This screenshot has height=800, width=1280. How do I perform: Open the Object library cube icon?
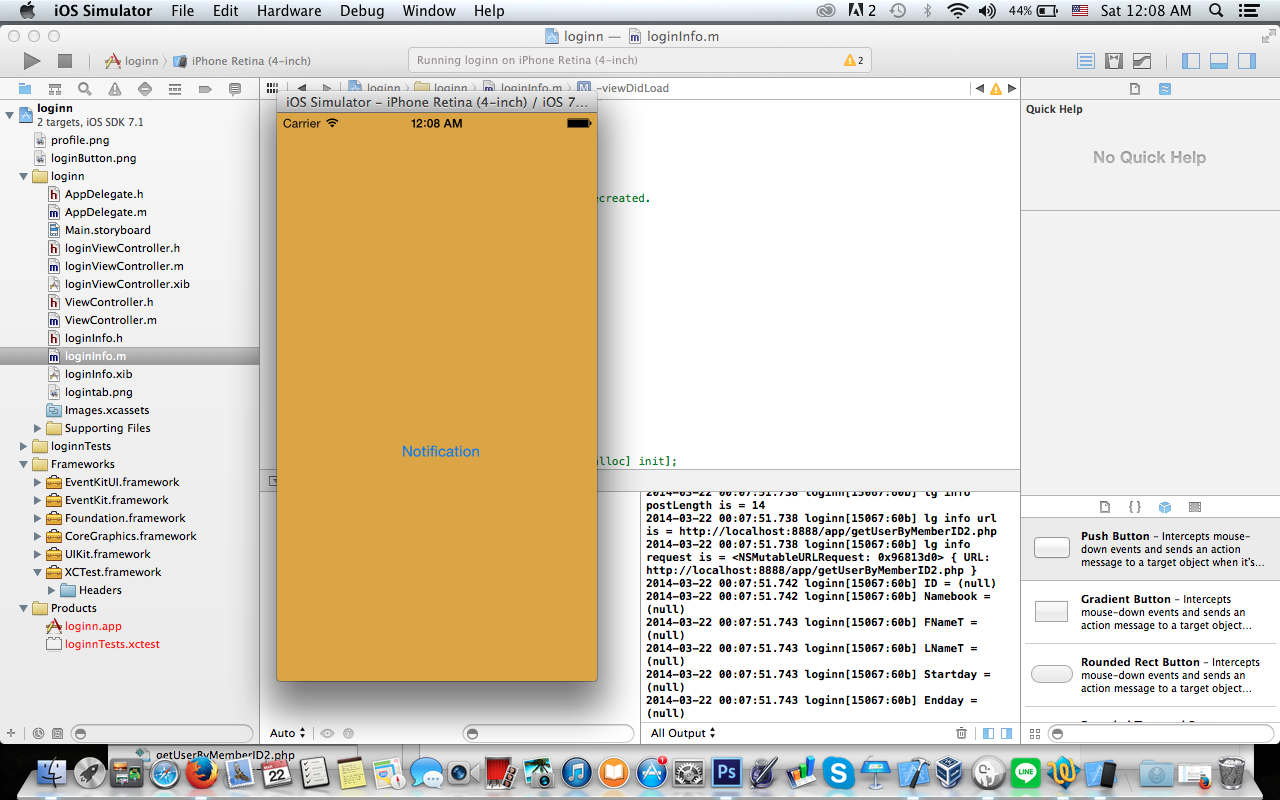pyautogui.click(x=1165, y=507)
